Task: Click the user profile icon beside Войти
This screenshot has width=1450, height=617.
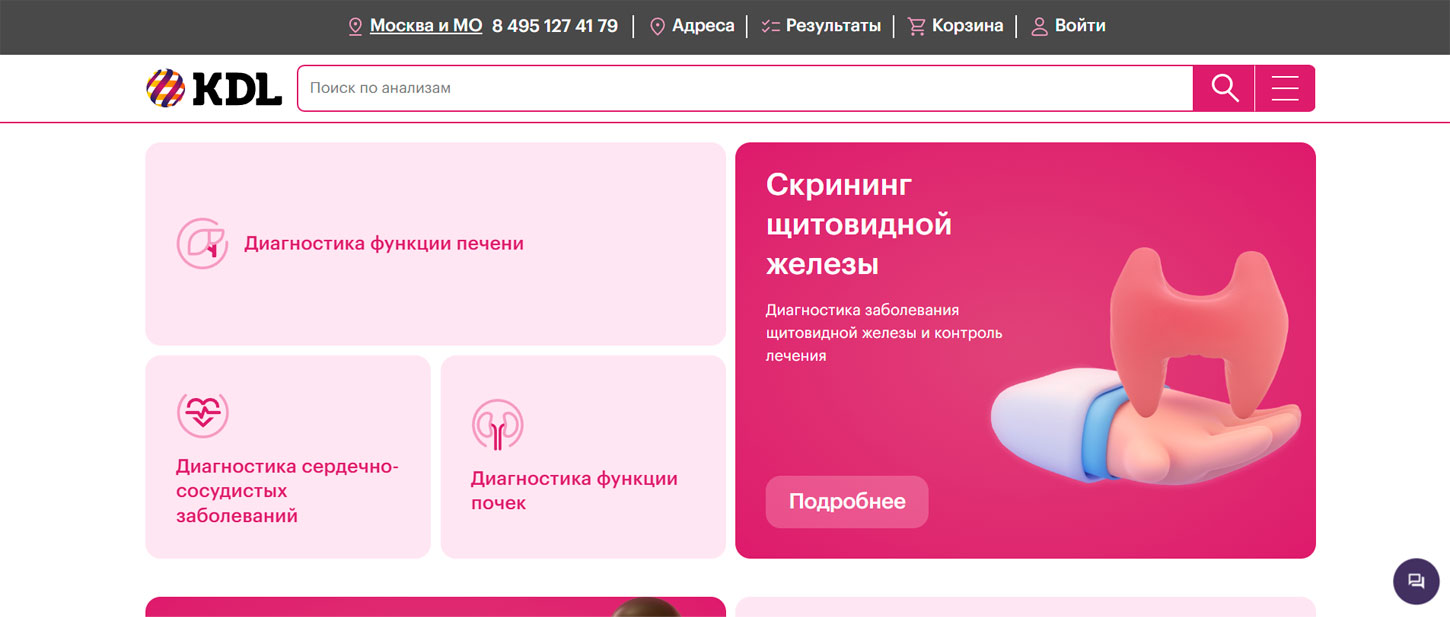Action: click(1039, 26)
